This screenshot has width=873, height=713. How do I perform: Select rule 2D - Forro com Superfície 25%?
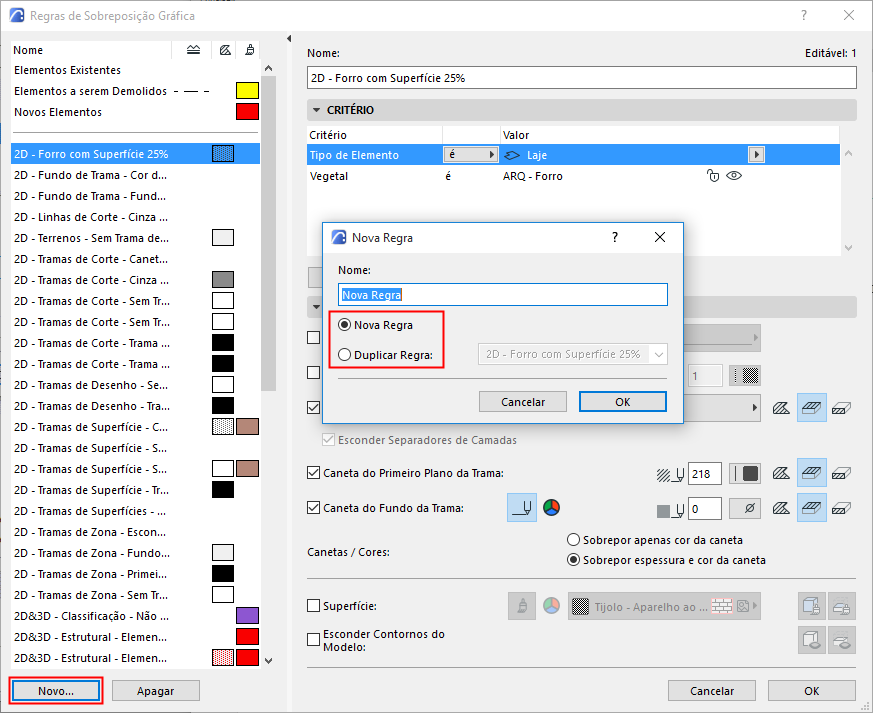pyautogui.click(x=135, y=154)
